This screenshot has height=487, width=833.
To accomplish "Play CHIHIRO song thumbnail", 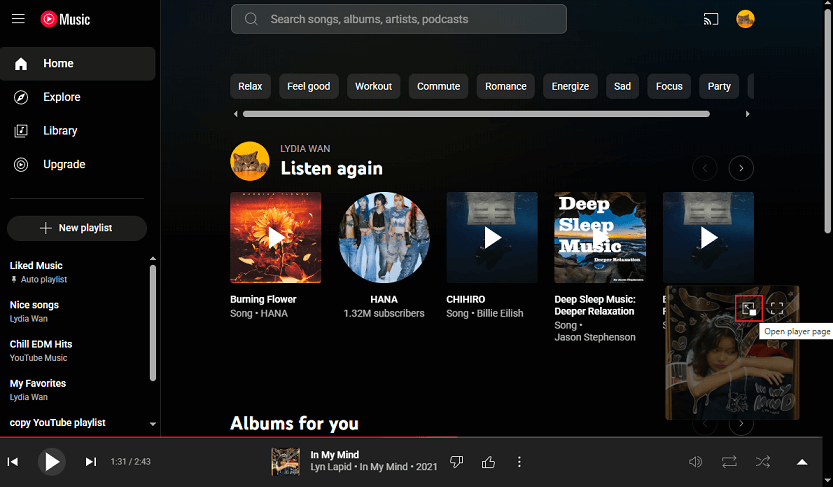I will click(492, 237).
